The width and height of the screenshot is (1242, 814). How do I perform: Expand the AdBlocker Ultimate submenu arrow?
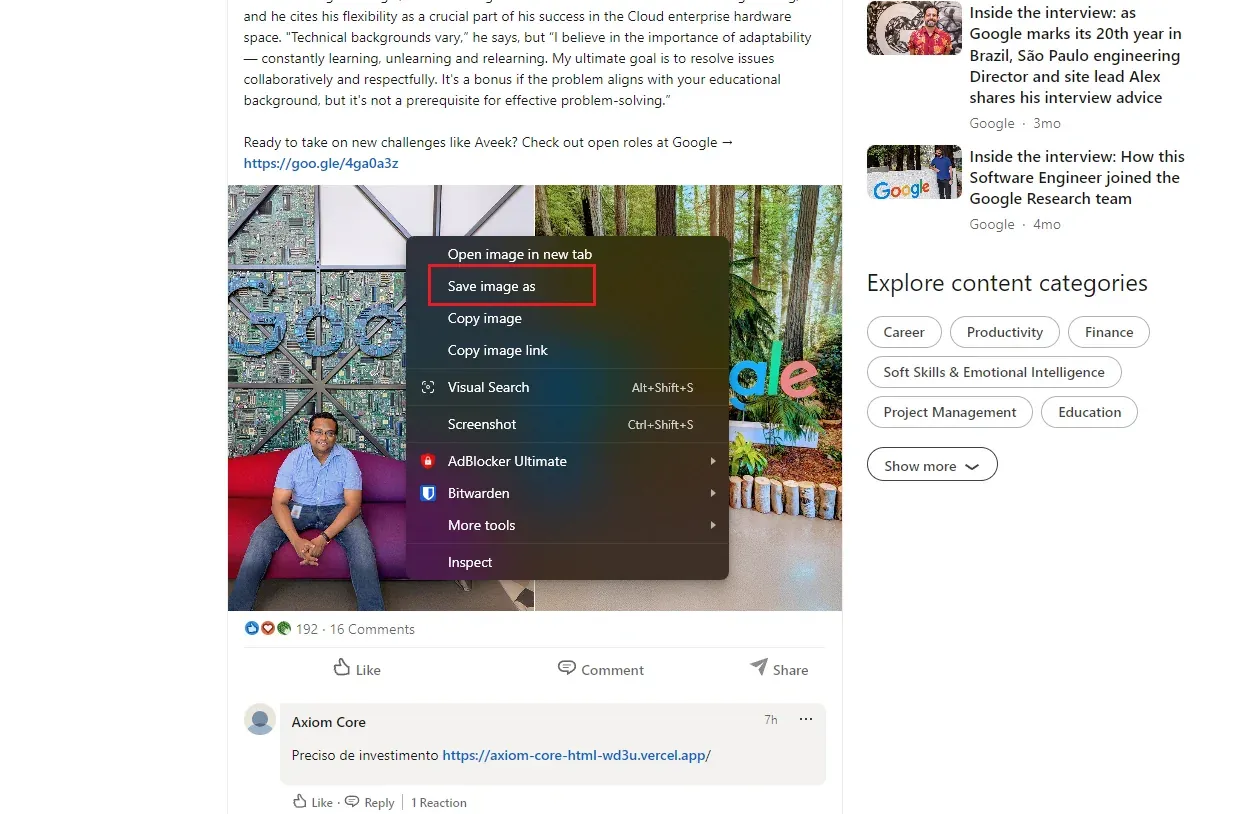point(713,461)
